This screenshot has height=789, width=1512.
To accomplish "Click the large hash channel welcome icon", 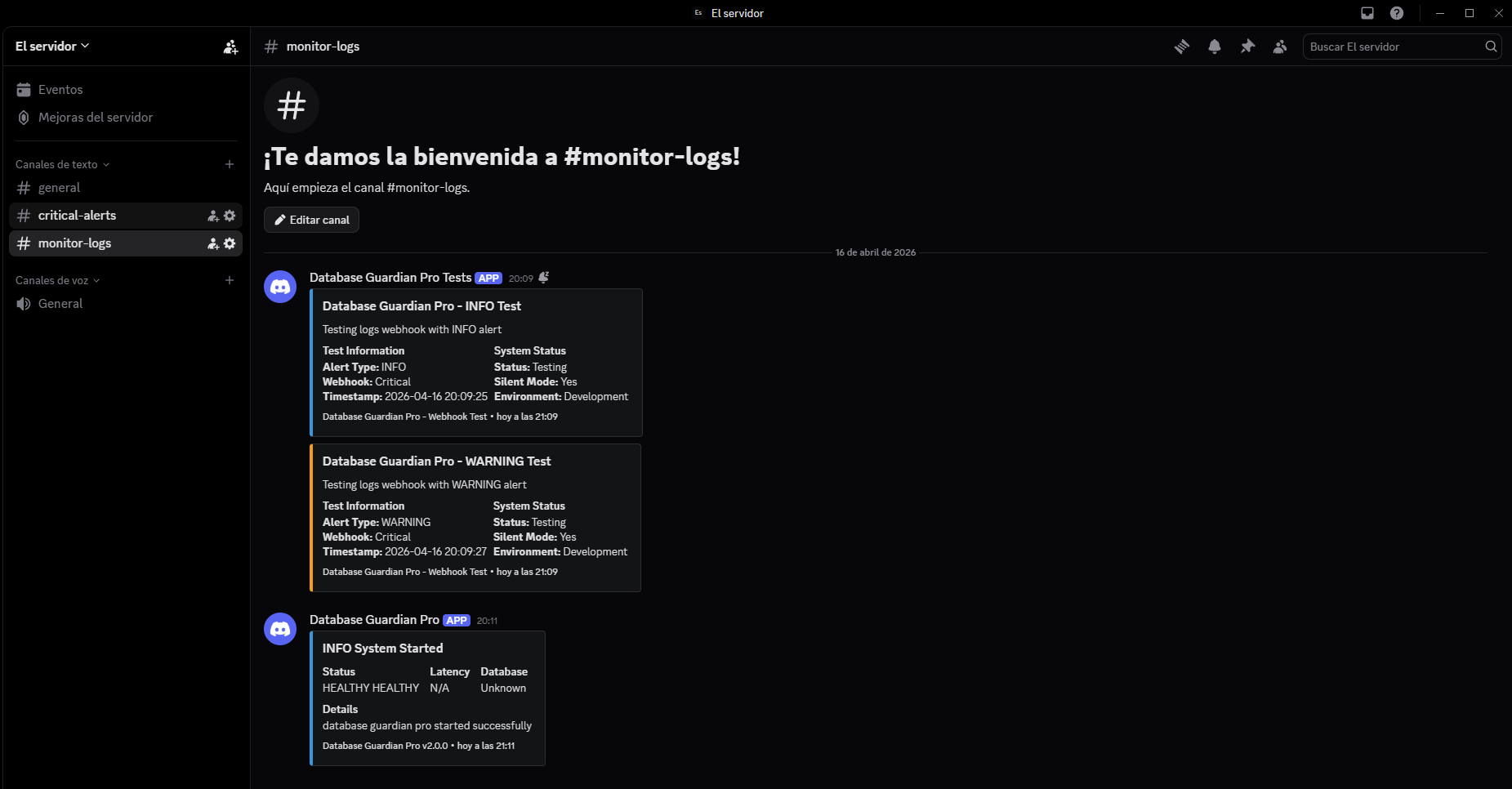I will (292, 105).
